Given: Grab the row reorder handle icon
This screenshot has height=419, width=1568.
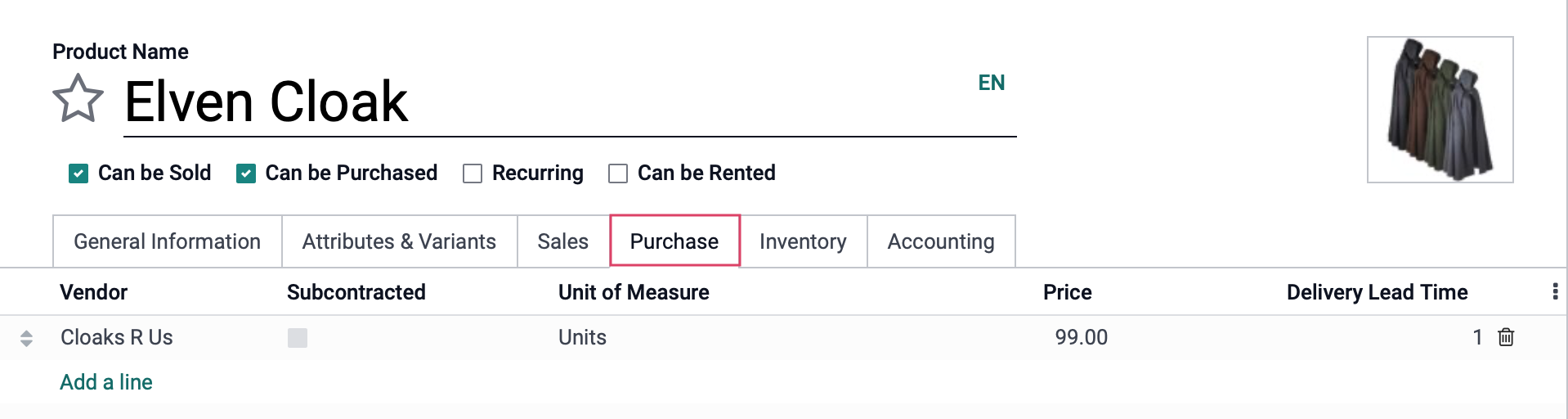Looking at the screenshot, I should (26, 338).
